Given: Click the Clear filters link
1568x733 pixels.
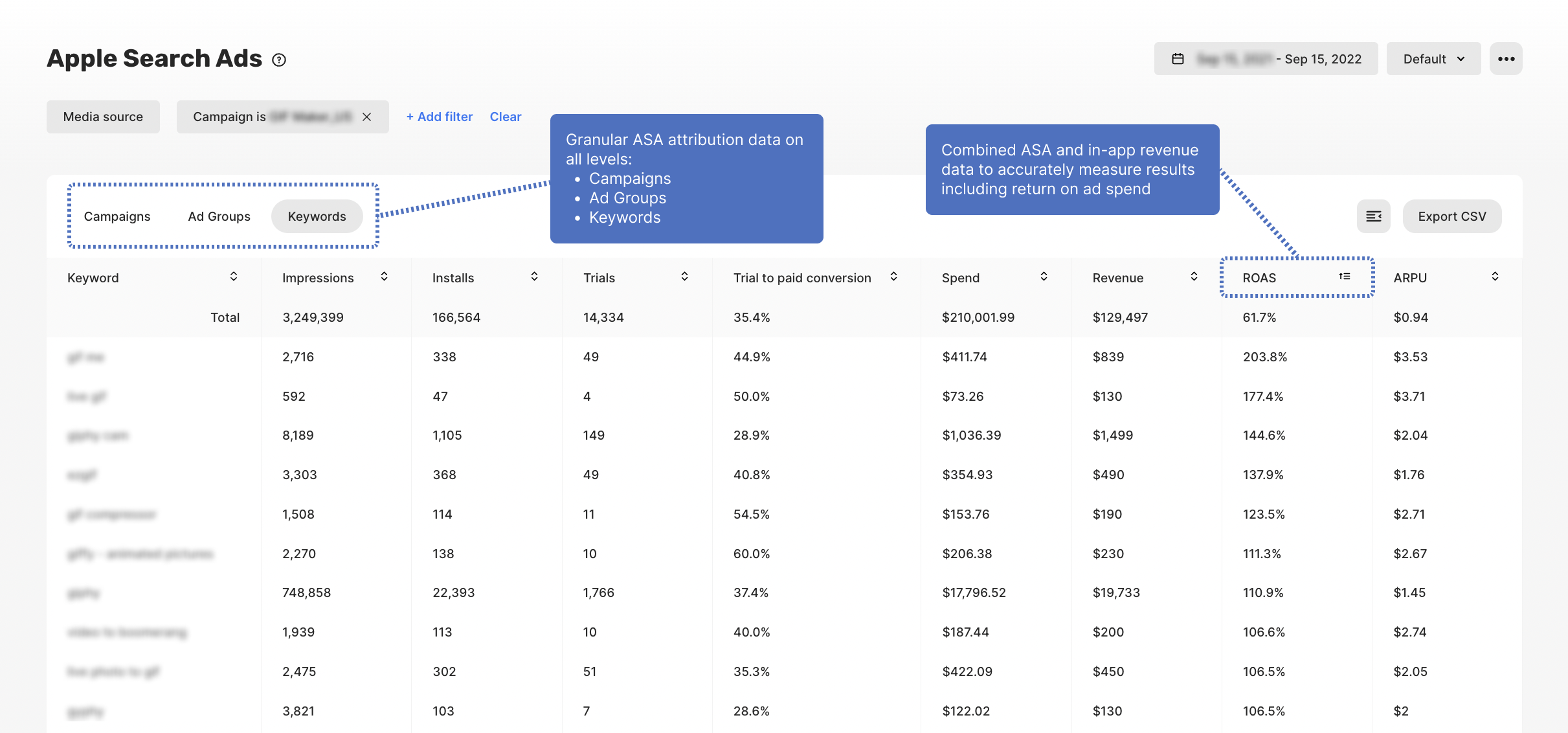Looking at the screenshot, I should click(x=505, y=117).
